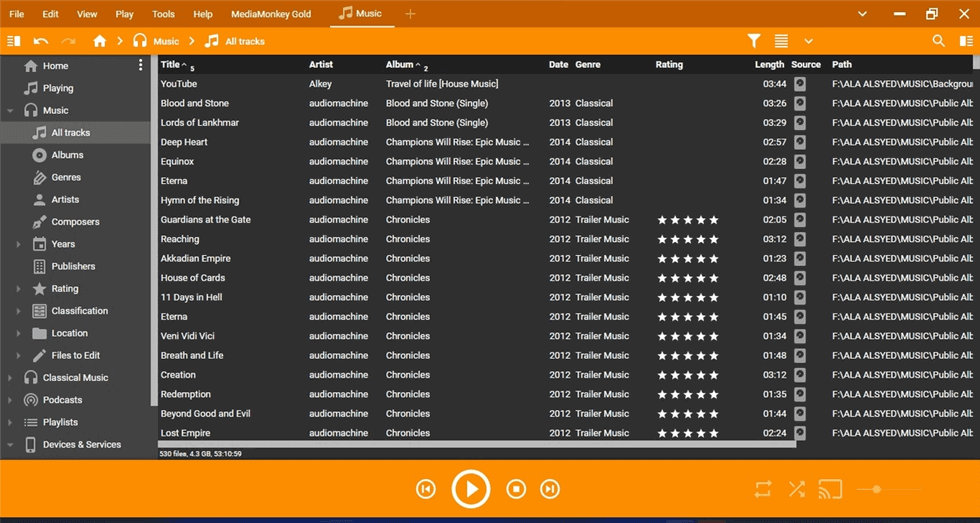Select Devices & Services in sidebar
This screenshot has width=980, height=523.
82,445
